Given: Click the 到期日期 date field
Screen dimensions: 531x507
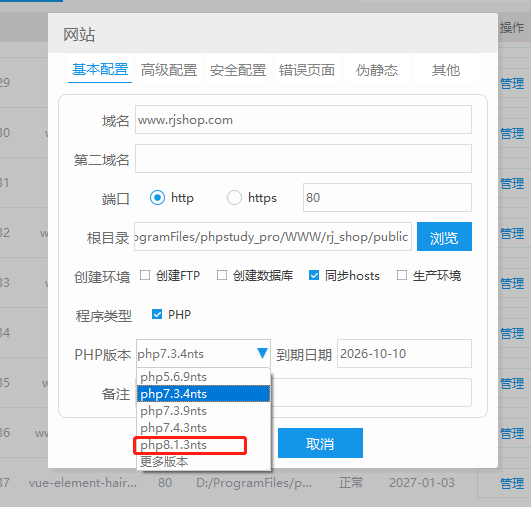Looking at the screenshot, I should coord(404,353).
